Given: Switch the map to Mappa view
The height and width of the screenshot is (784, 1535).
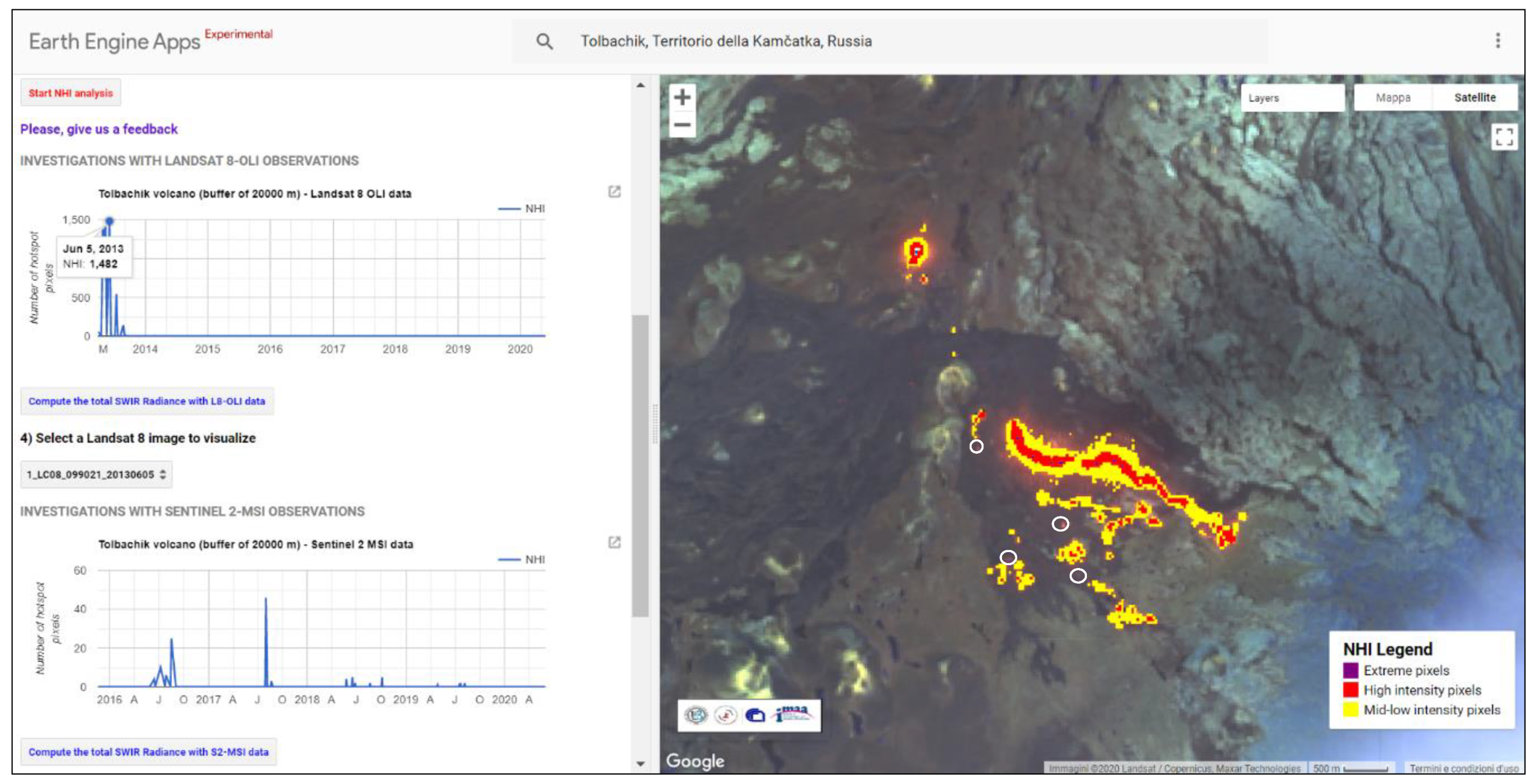Looking at the screenshot, I should pyautogui.click(x=1393, y=98).
